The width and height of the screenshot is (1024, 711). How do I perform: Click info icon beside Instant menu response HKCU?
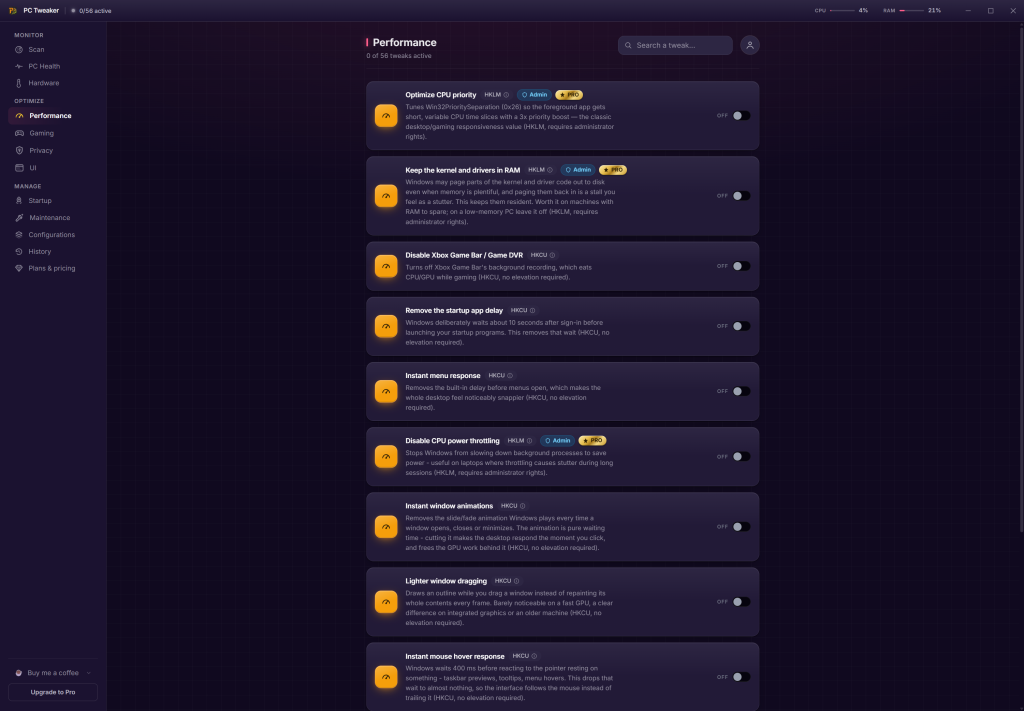(x=510, y=376)
